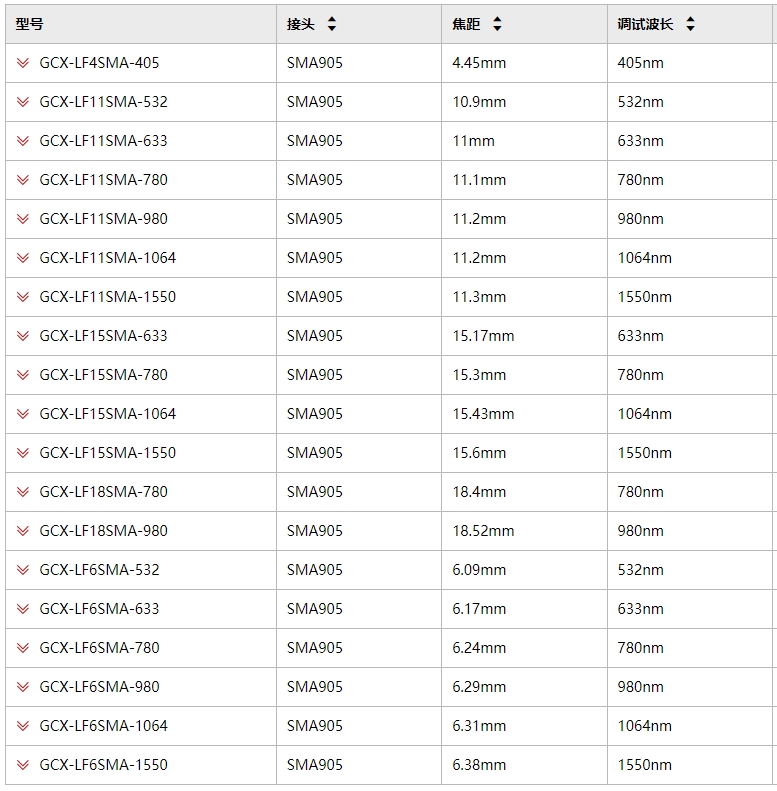The width and height of the screenshot is (777, 791).
Task: Click the 18.52mm focal length cell
Action: (x=524, y=531)
